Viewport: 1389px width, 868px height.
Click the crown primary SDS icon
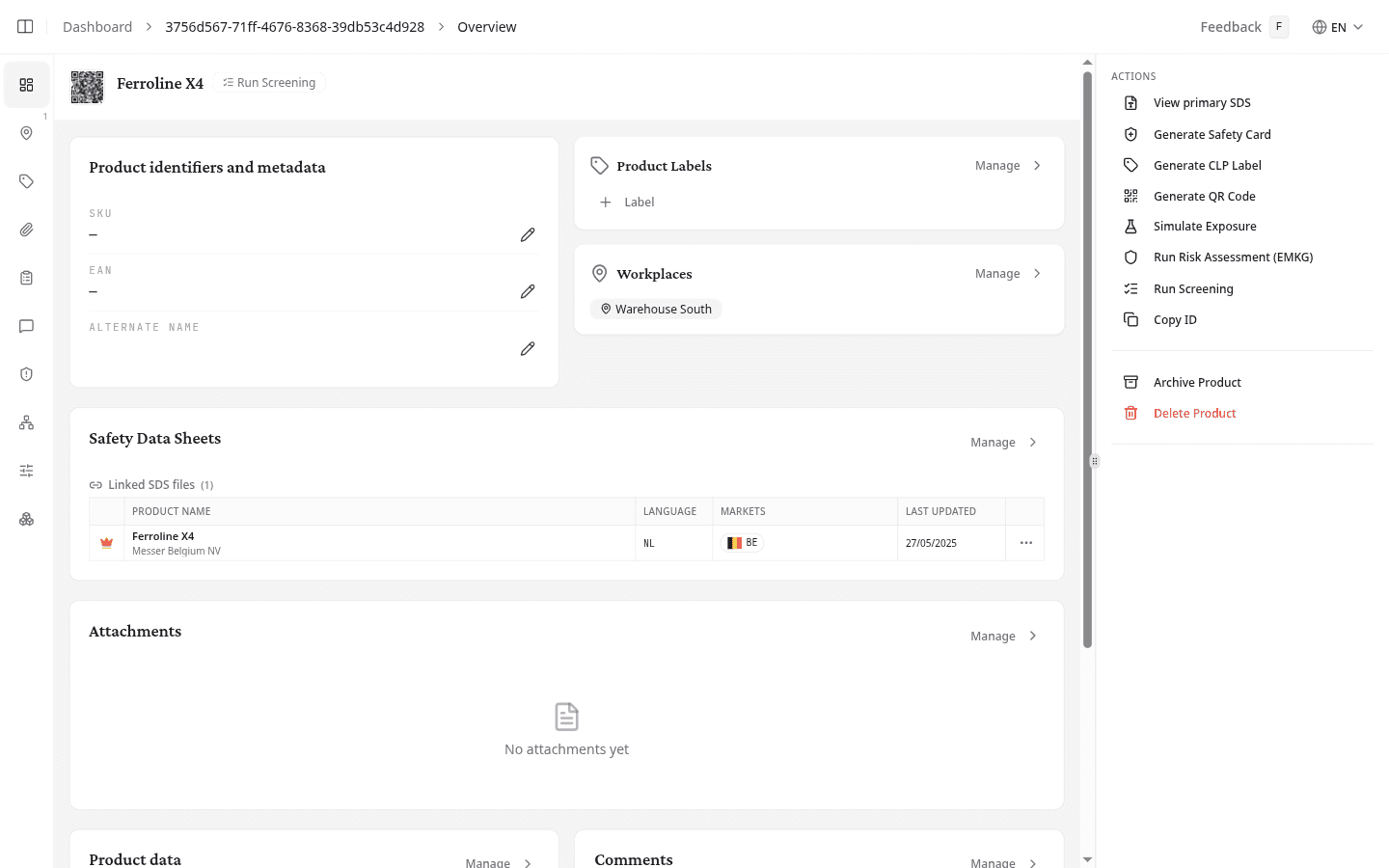click(107, 543)
